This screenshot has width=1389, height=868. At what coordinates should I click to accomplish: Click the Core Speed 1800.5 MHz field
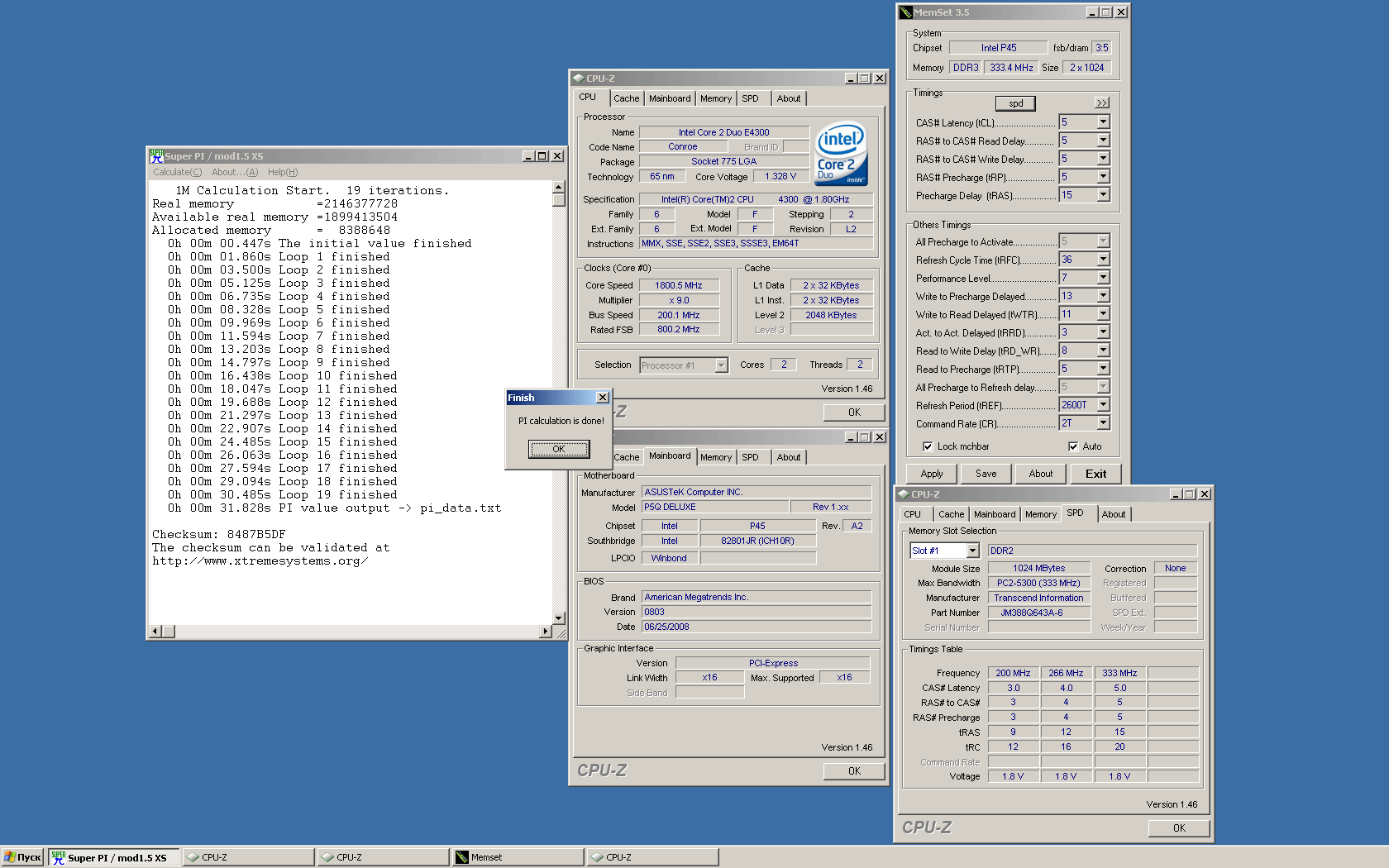(x=679, y=285)
